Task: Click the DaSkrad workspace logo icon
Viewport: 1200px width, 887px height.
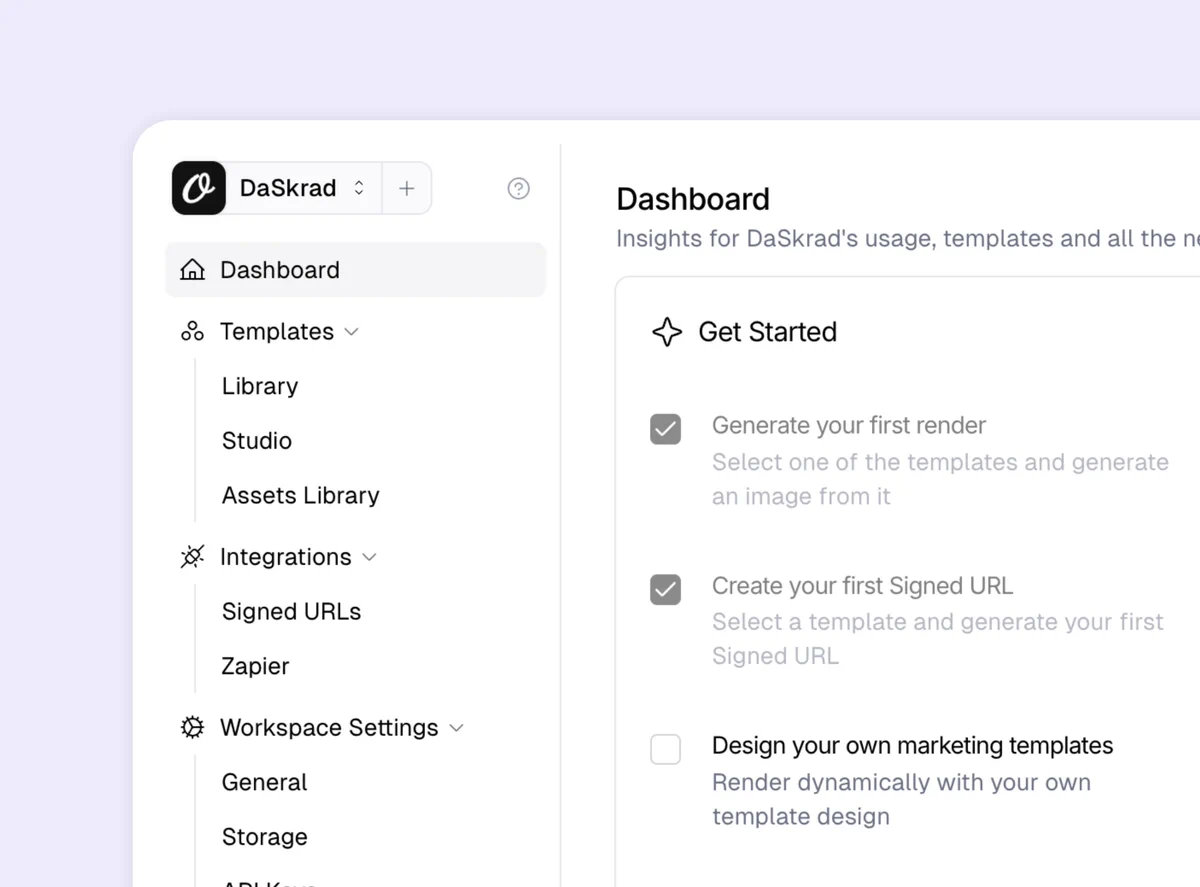Action: [x=198, y=188]
